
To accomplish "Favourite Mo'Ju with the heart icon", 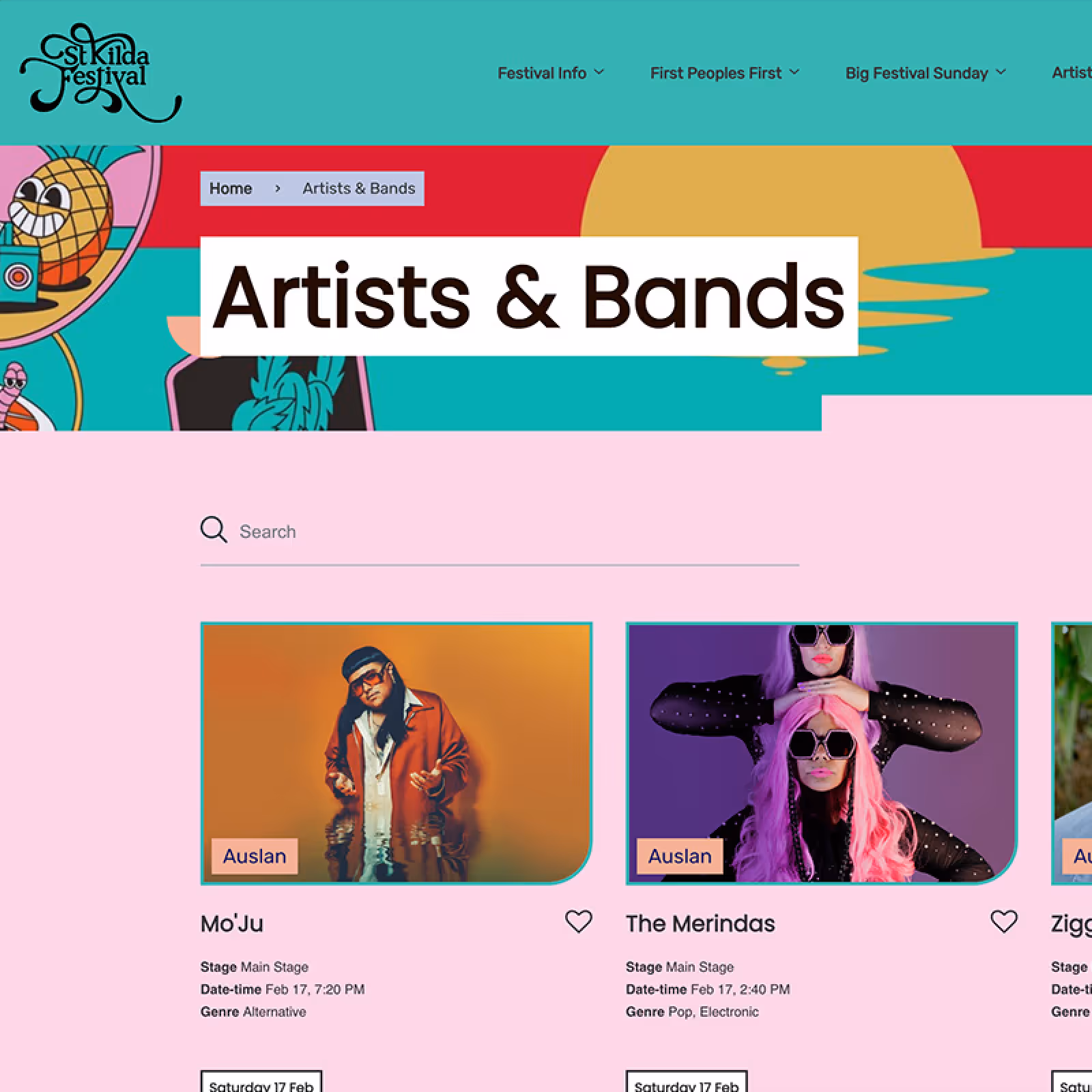I will pos(579,922).
